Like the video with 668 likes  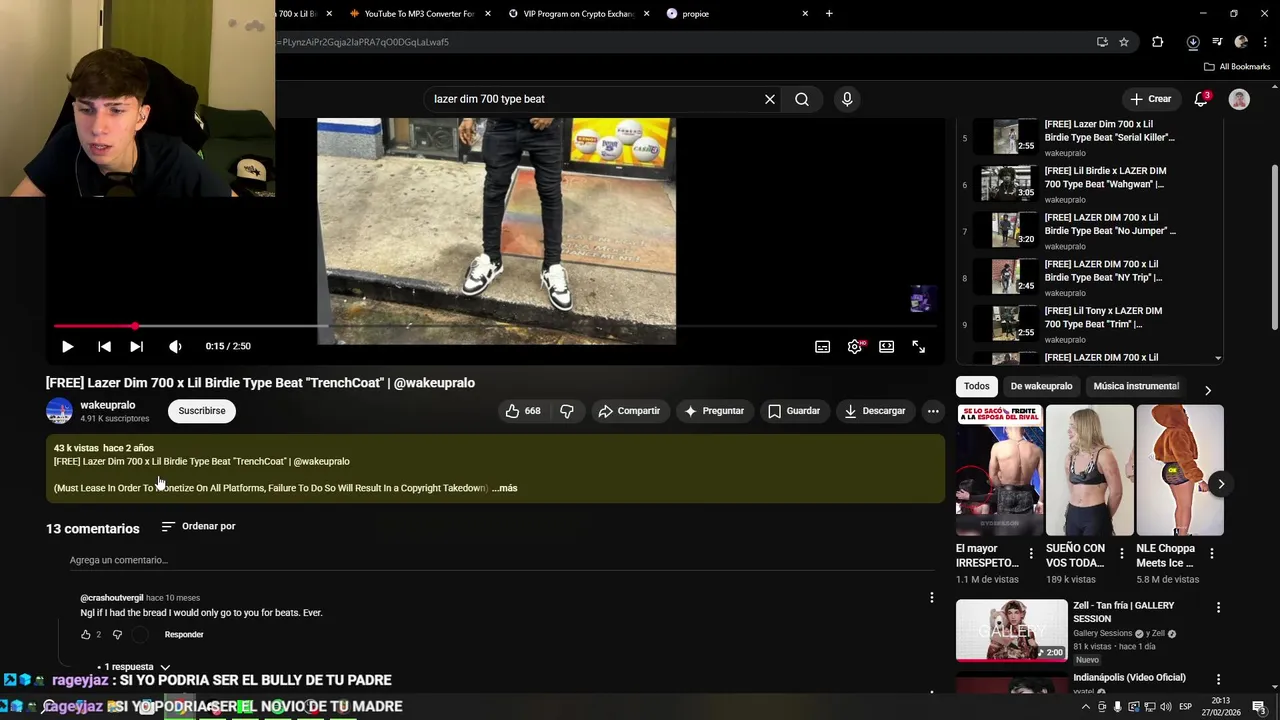(524, 411)
